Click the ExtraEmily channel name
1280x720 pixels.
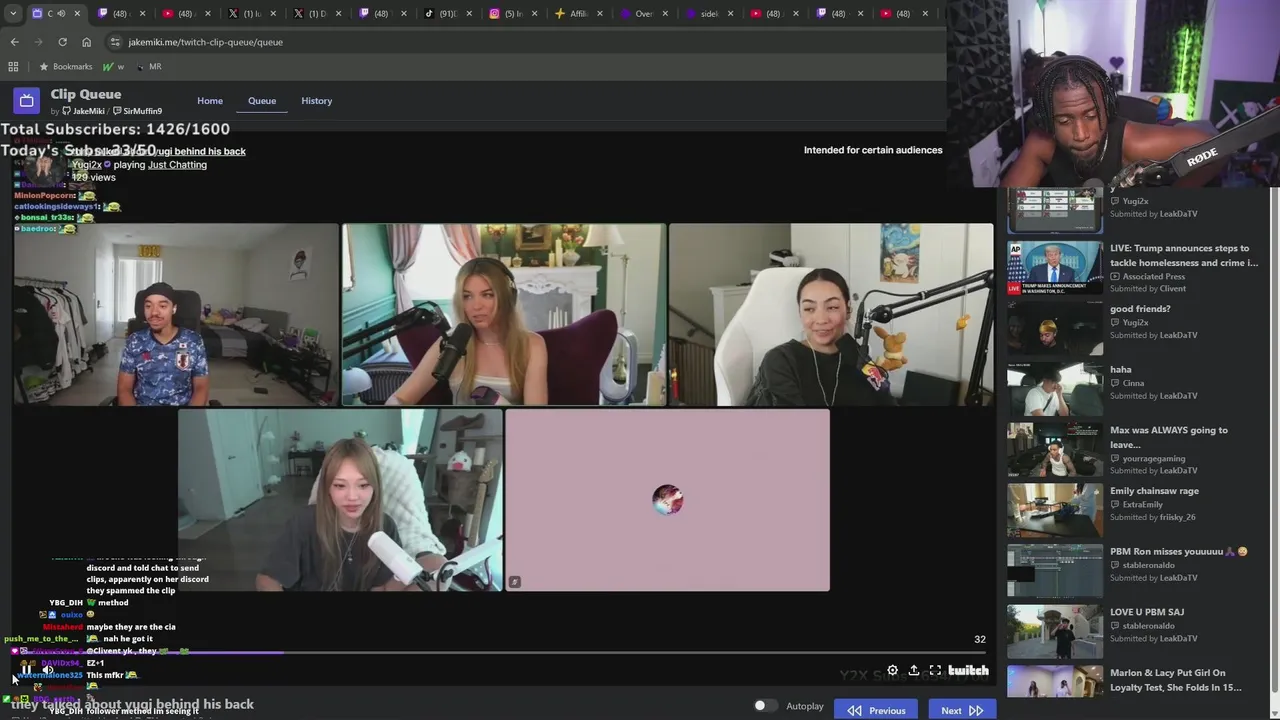[1142, 505]
